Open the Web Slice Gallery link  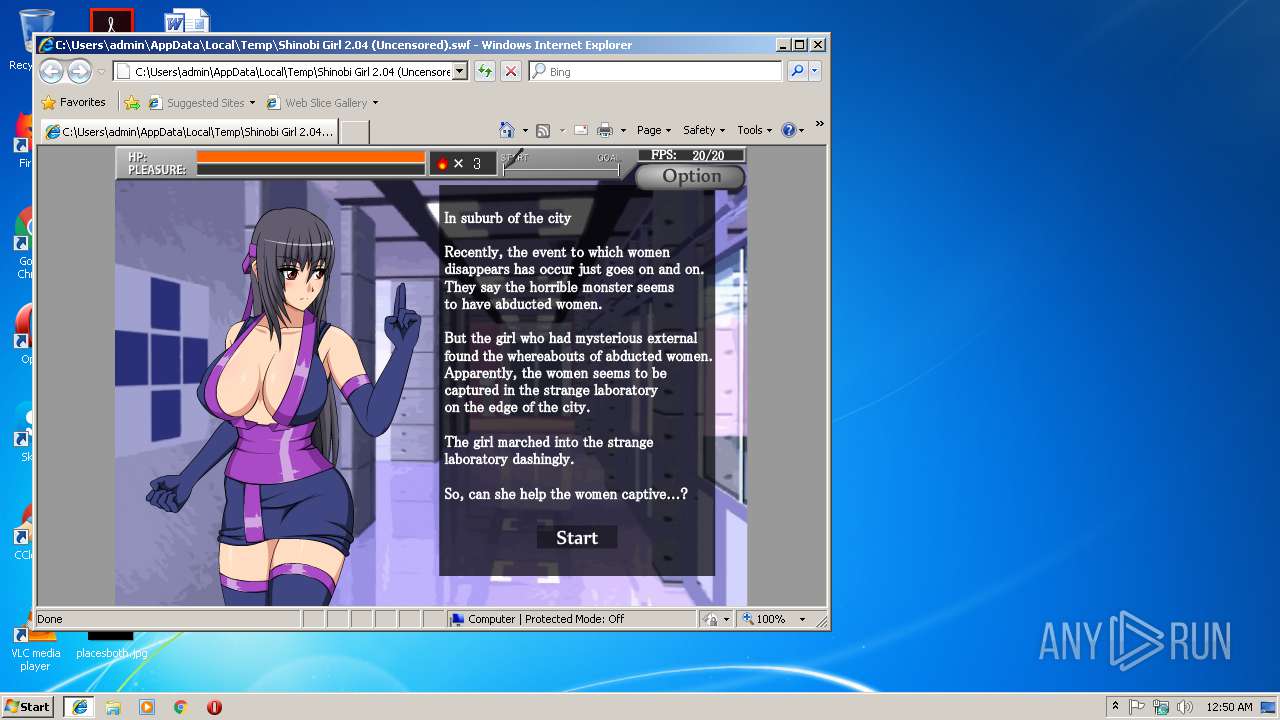click(x=322, y=102)
